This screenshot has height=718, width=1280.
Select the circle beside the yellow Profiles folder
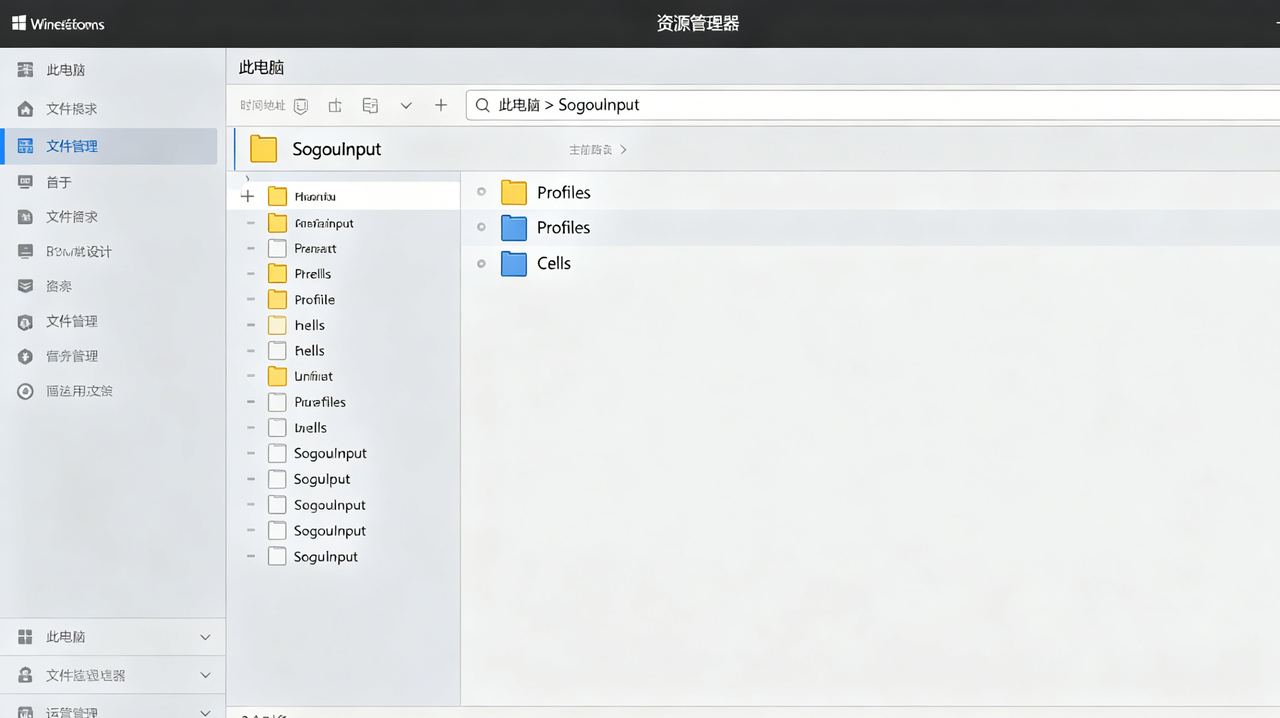point(481,192)
